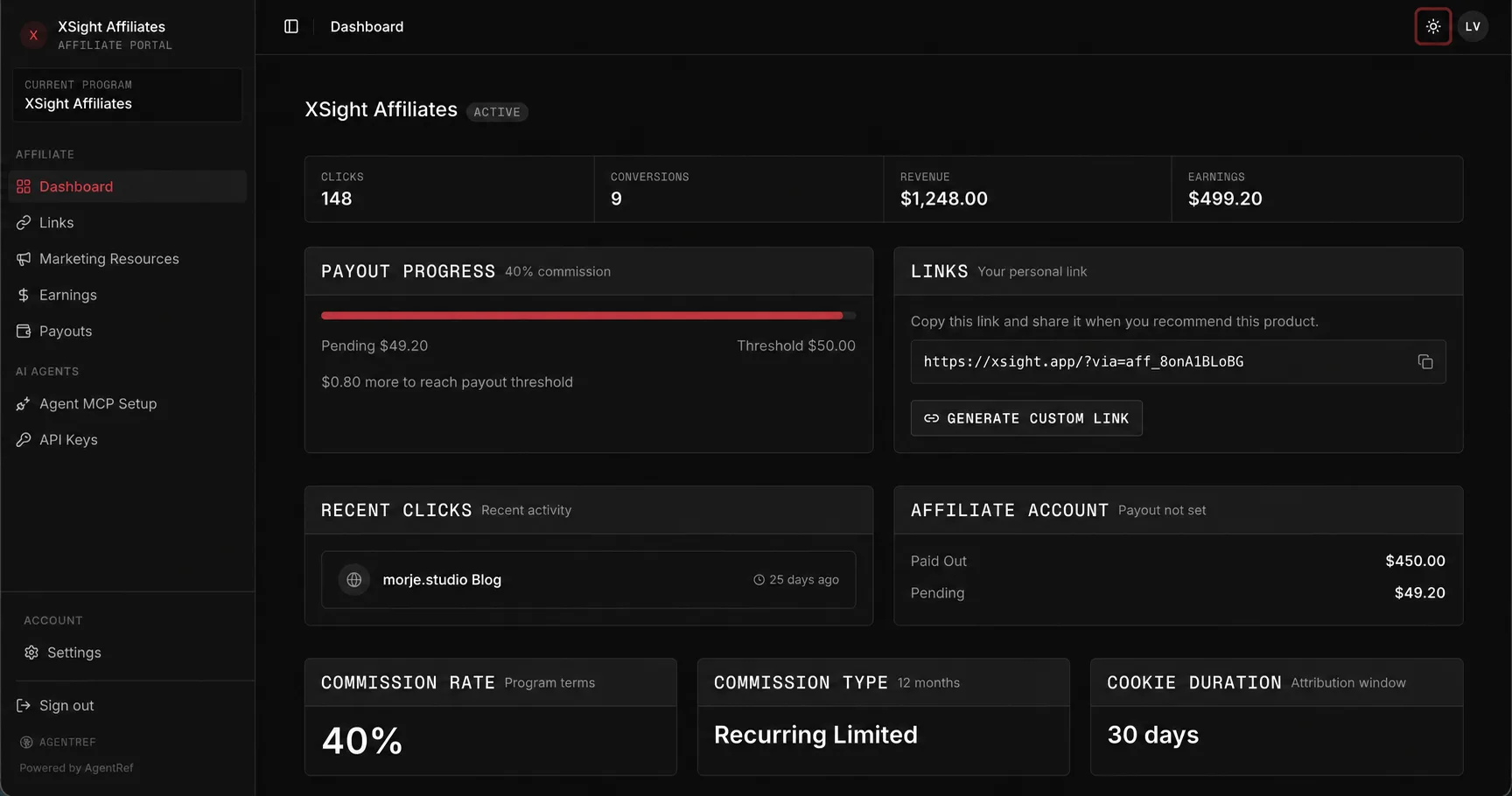Click the AgentRef logo icon in footer
The height and width of the screenshot is (796, 1512).
(26, 742)
